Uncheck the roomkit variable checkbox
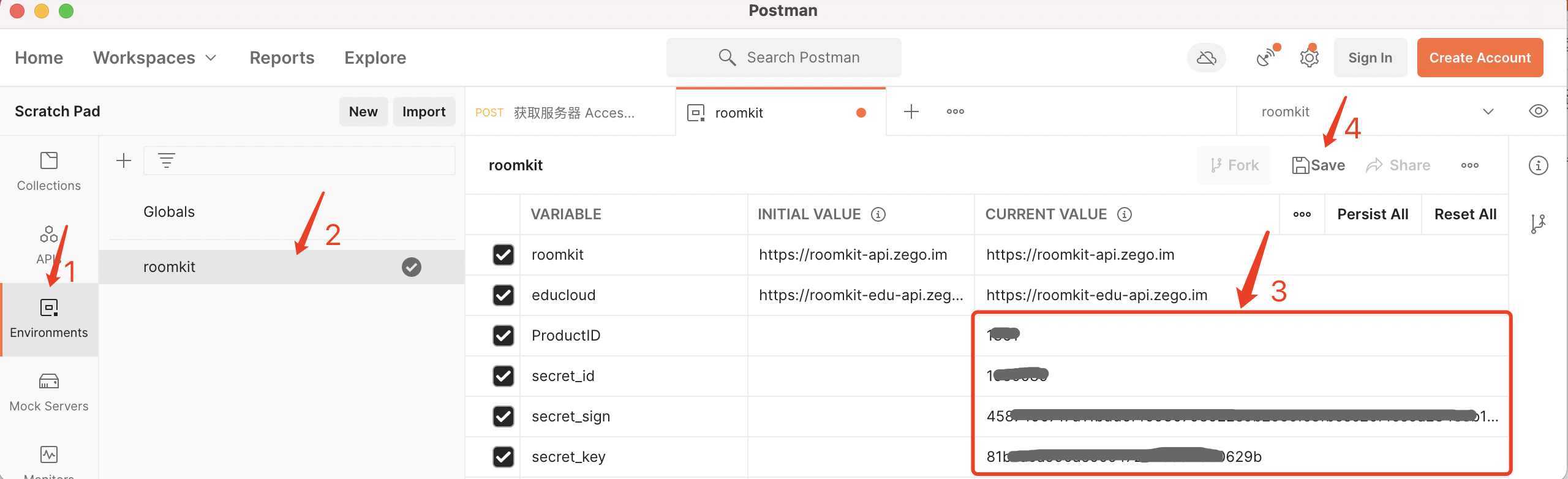 503,255
